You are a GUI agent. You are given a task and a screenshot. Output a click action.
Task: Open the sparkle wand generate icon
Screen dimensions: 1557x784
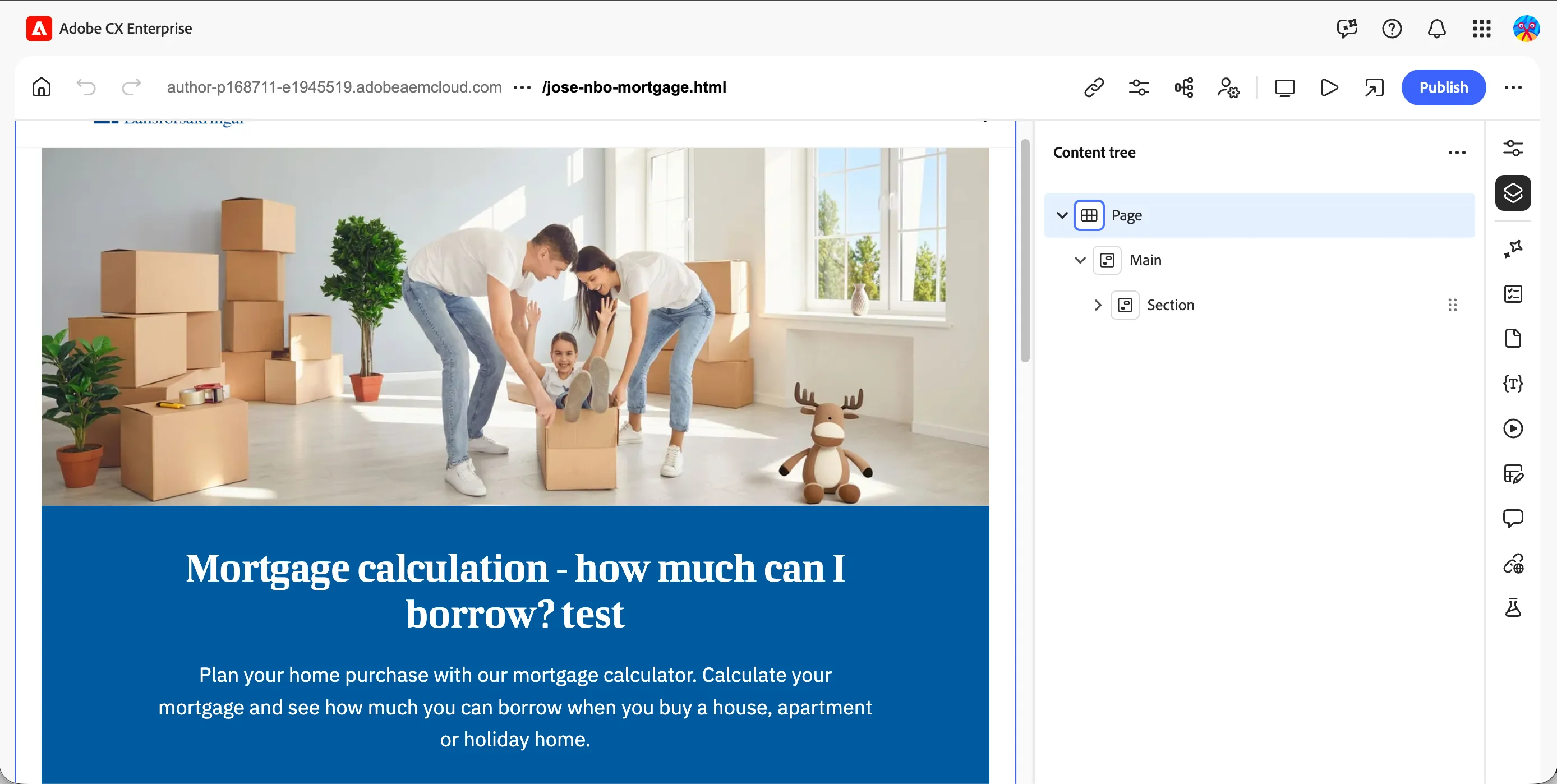pyautogui.click(x=1513, y=248)
